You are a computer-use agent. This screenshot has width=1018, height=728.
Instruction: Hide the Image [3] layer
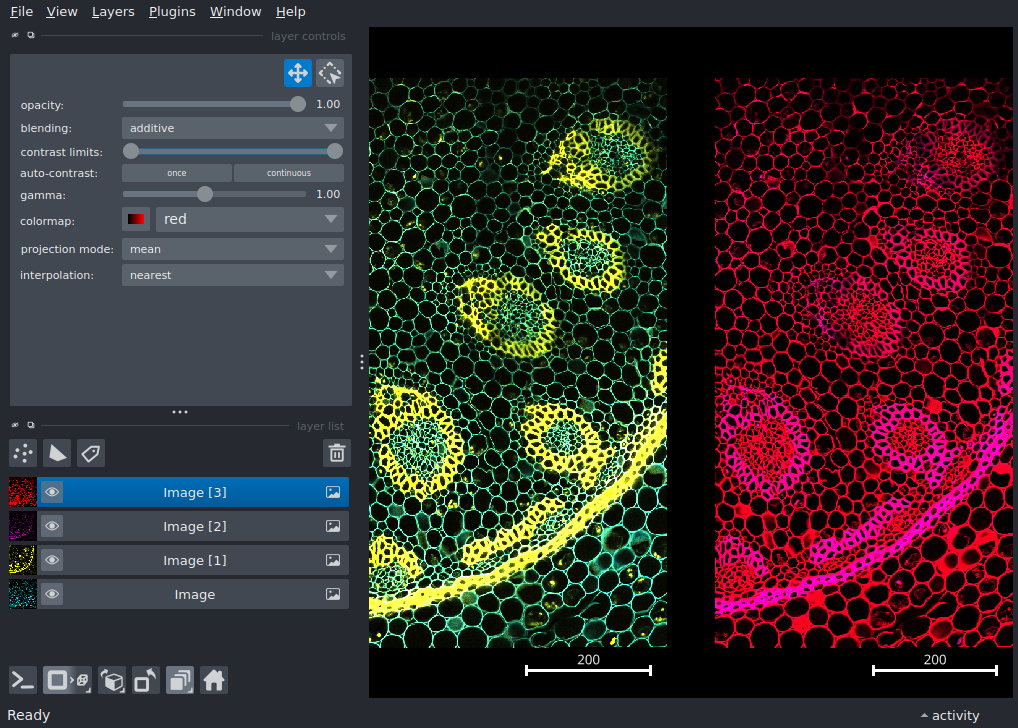coord(52,492)
